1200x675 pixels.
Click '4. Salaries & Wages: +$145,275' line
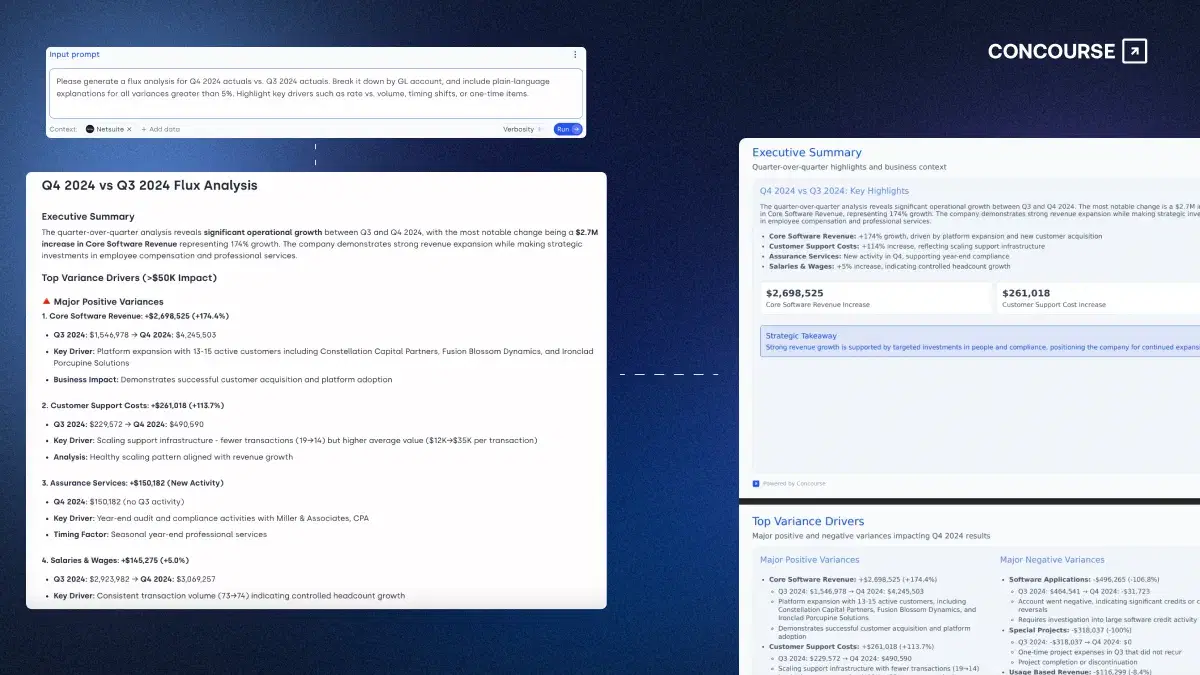coord(115,560)
